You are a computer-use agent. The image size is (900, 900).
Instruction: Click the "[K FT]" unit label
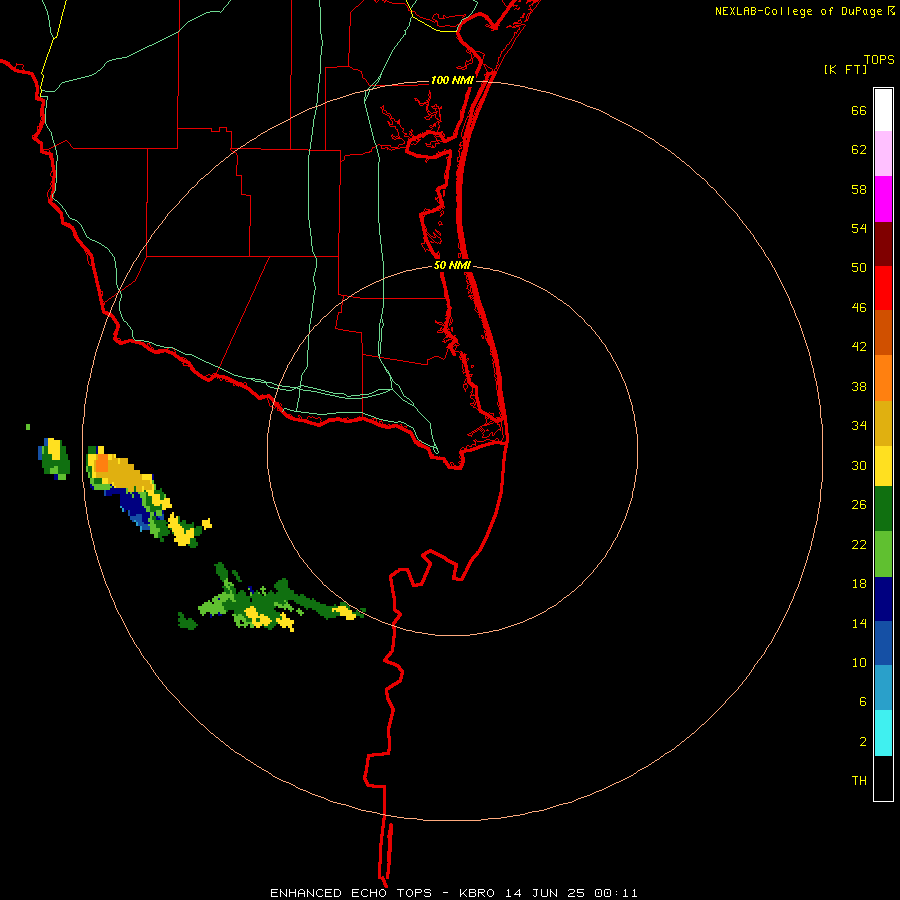(x=845, y=70)
